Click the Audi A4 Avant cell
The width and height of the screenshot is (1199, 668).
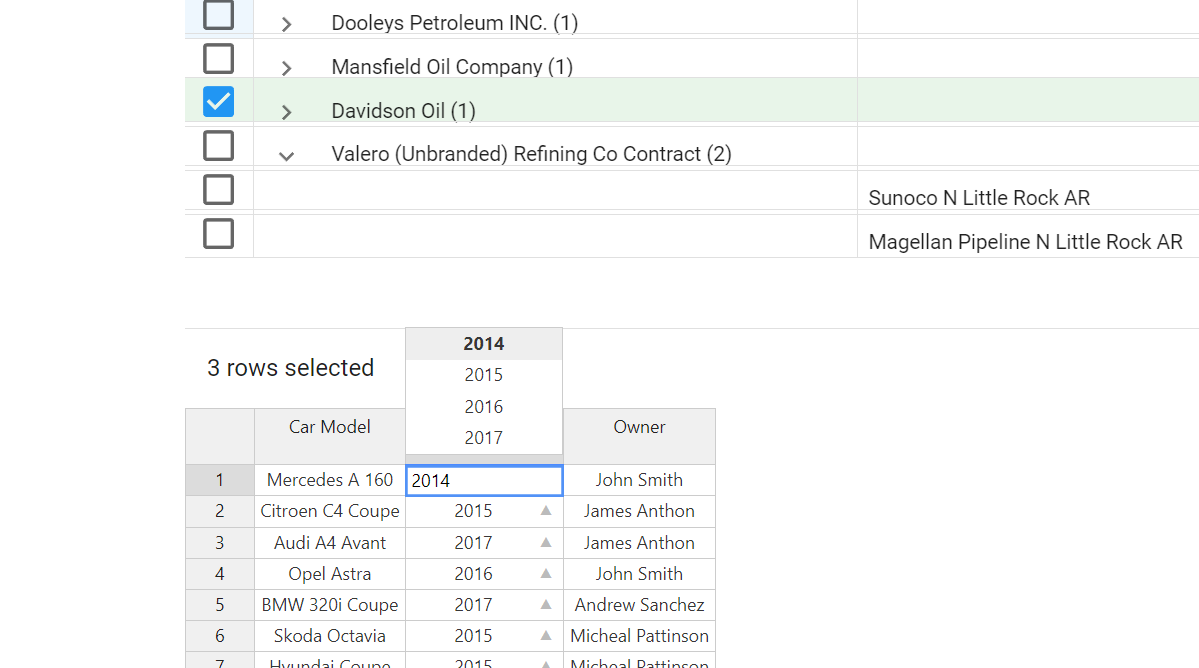(x=330, y=543)
